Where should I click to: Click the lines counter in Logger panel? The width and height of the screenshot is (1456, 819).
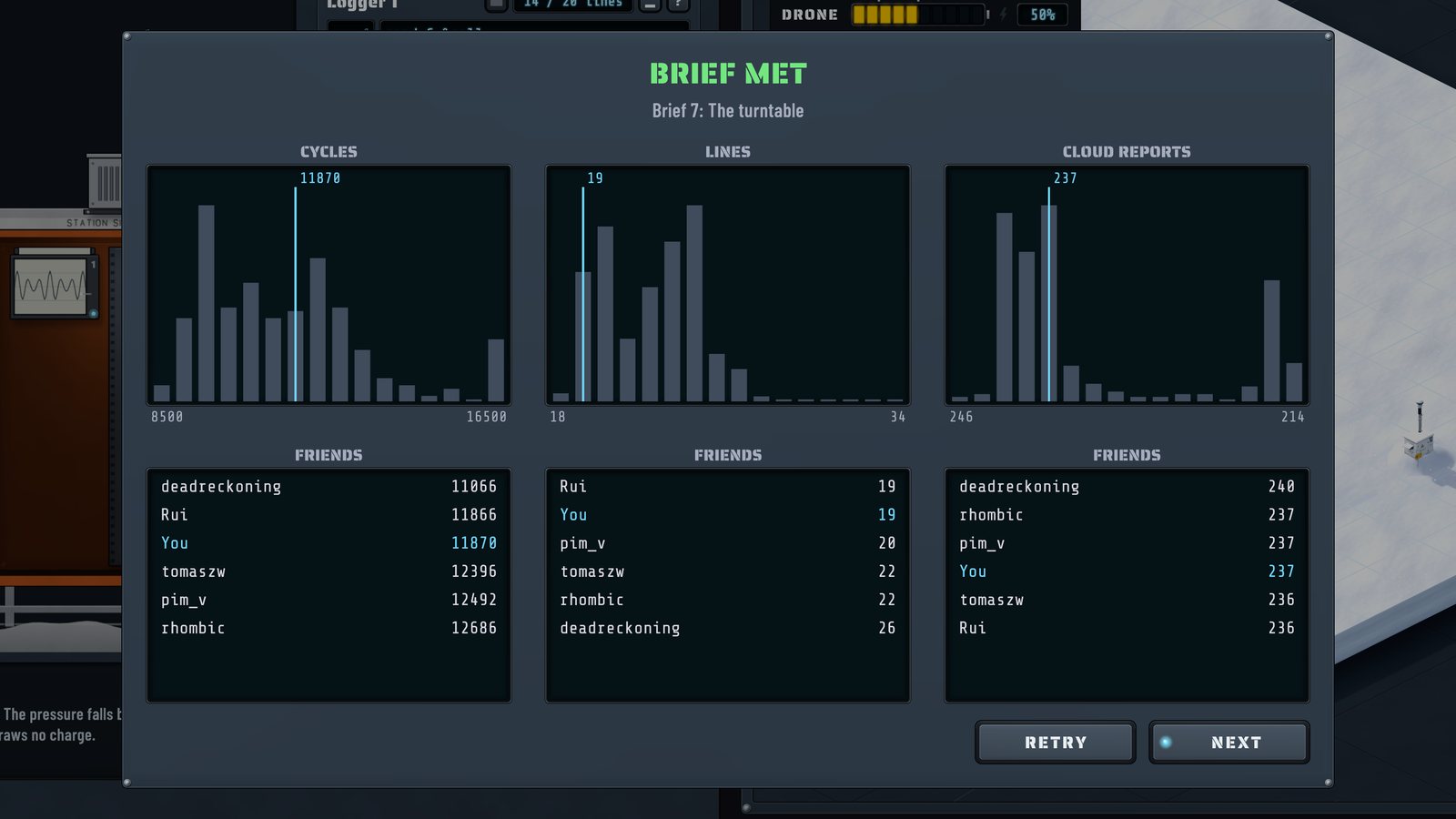pyautogui.click(x=573, y=4)
